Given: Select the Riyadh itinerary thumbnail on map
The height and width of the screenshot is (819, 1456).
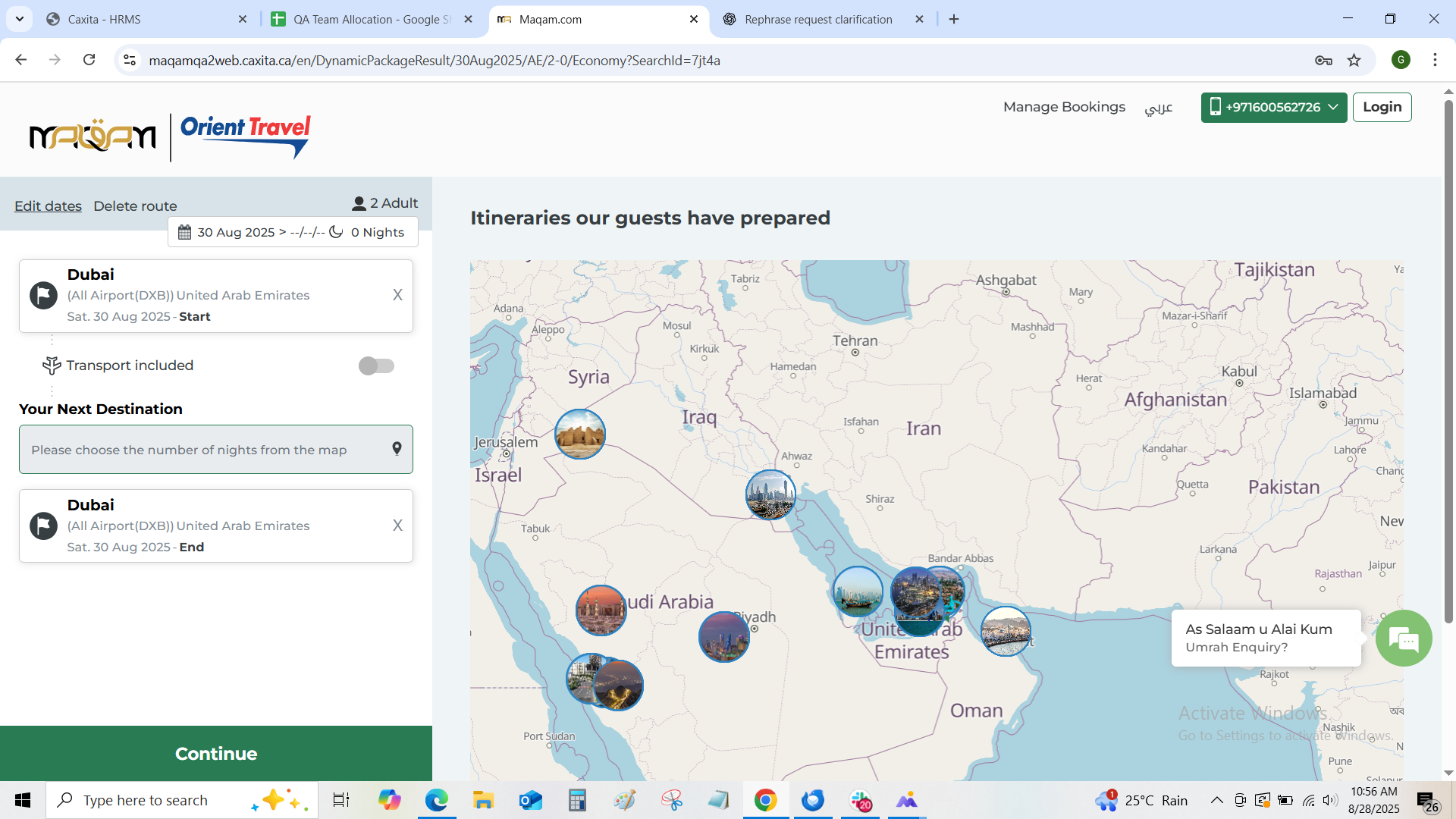Looking at the screenshot, I should (x=723, y=637).
